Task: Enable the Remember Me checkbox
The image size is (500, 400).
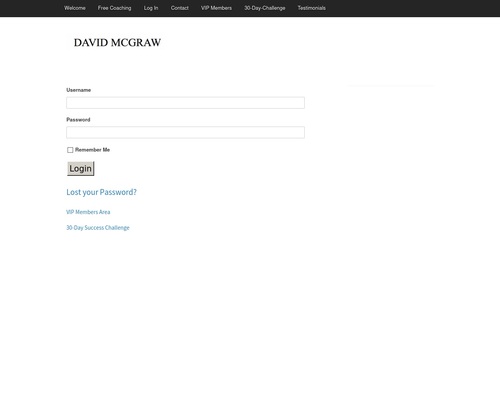Action: [70, 150]
